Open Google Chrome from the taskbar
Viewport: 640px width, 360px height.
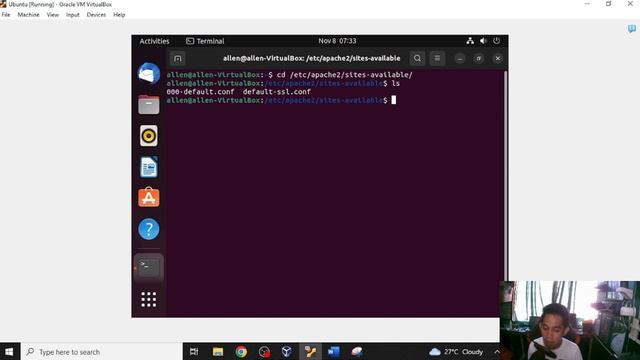pyautogui.click(x=241, y=351)
